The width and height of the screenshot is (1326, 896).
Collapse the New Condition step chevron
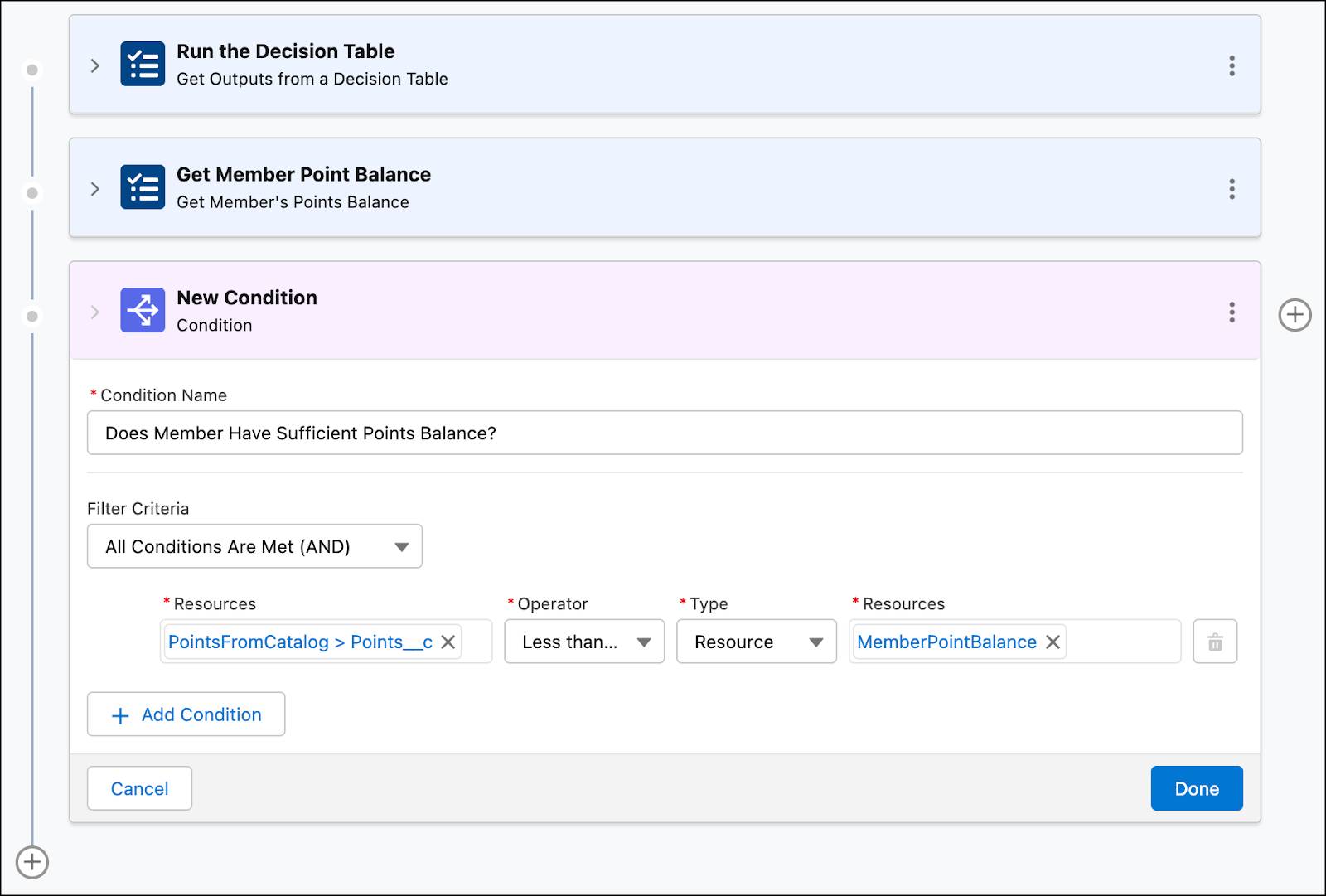coord(94,312)
